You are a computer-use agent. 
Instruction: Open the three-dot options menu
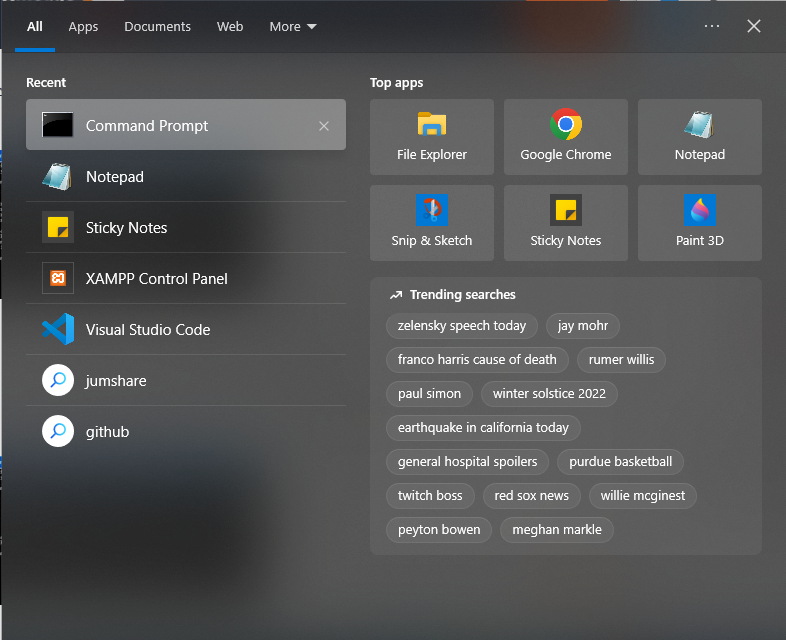[x=712, y=26]
